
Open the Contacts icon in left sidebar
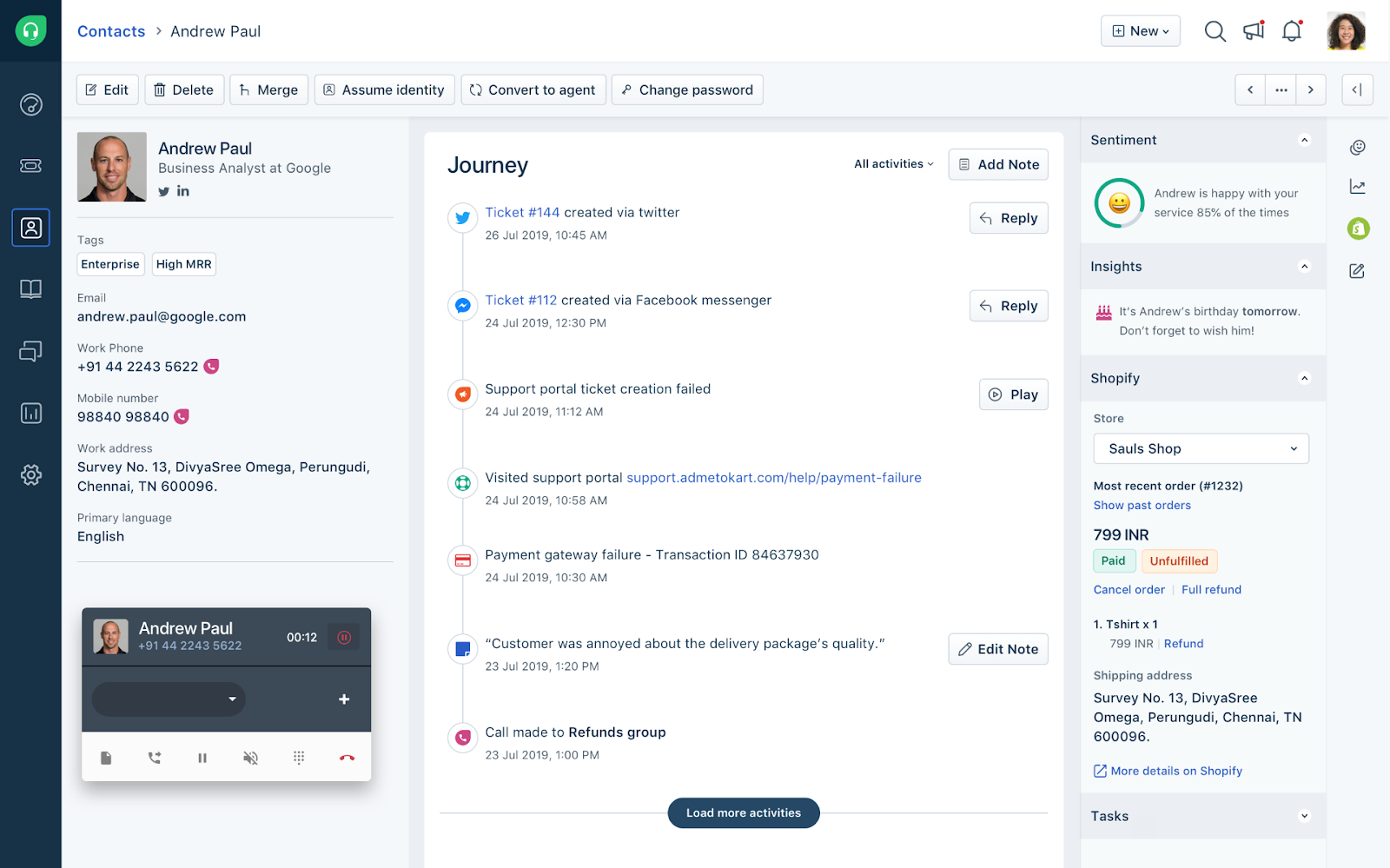[x=31, y=228]
